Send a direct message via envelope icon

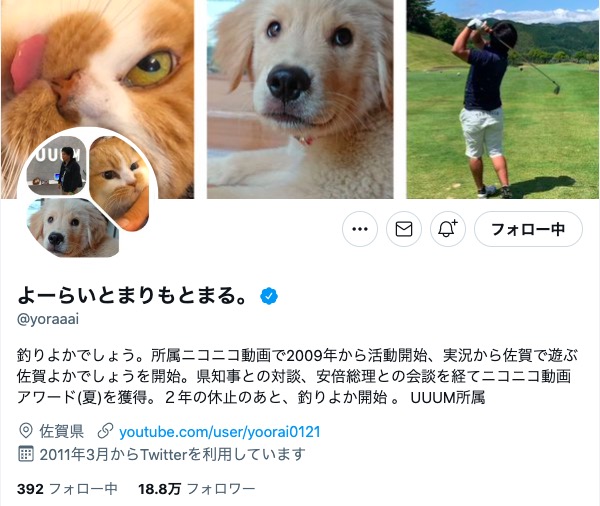coord(404,229)
